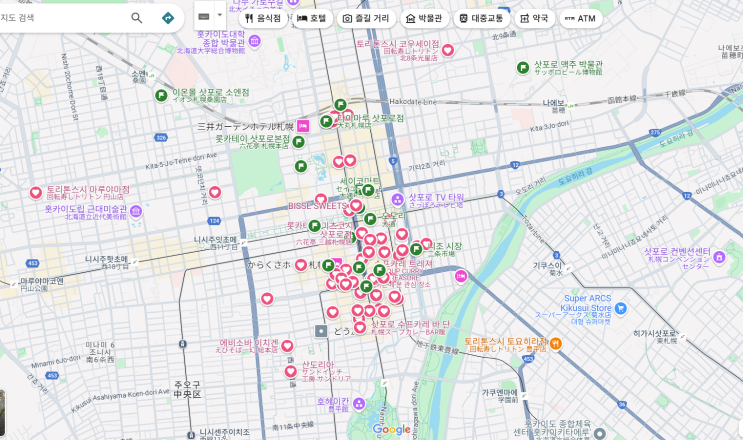The image size is (743, 440).
Task: Open the 홋카이도대학 종합 박물관 museum marker
Action: 254,41
